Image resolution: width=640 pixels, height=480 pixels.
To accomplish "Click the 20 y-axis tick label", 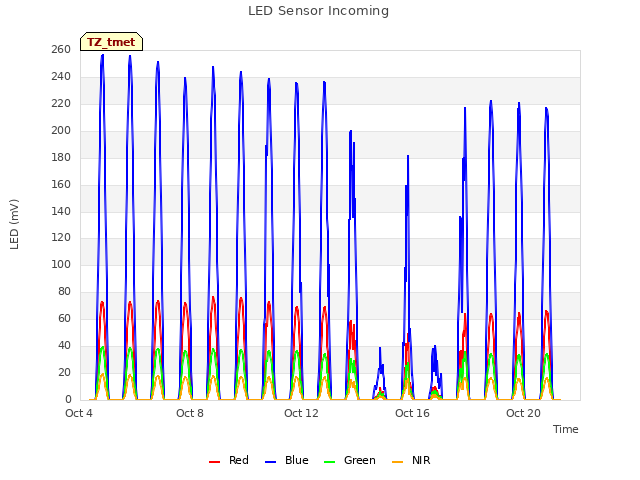I will coord(64,372).
